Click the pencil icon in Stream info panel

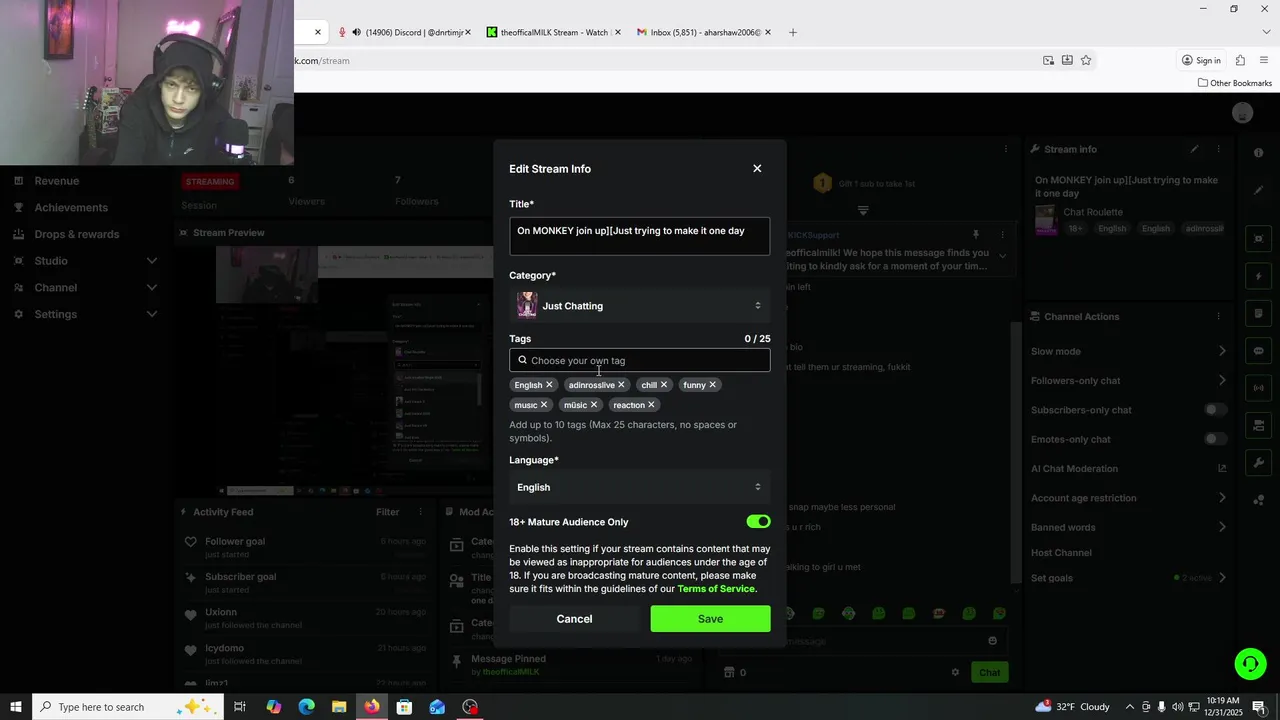coord(1194,149)
